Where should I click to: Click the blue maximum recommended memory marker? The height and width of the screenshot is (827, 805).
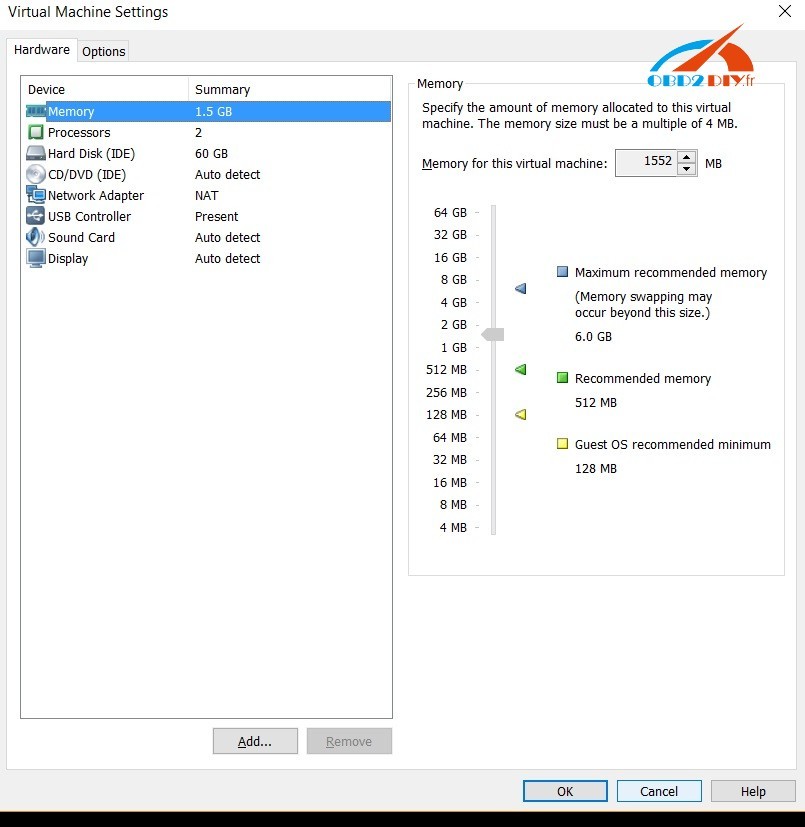tap(521, 289)
